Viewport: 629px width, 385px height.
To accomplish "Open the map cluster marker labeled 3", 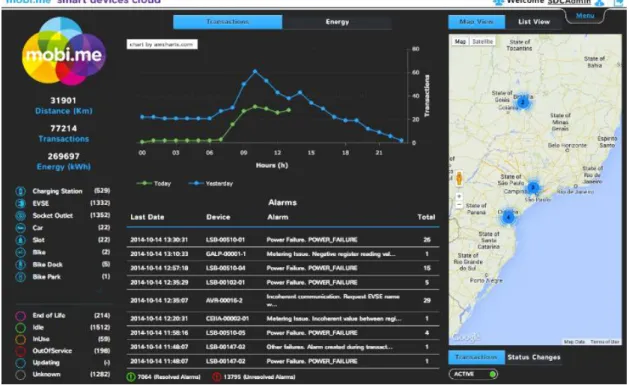I will click(533, 187).
